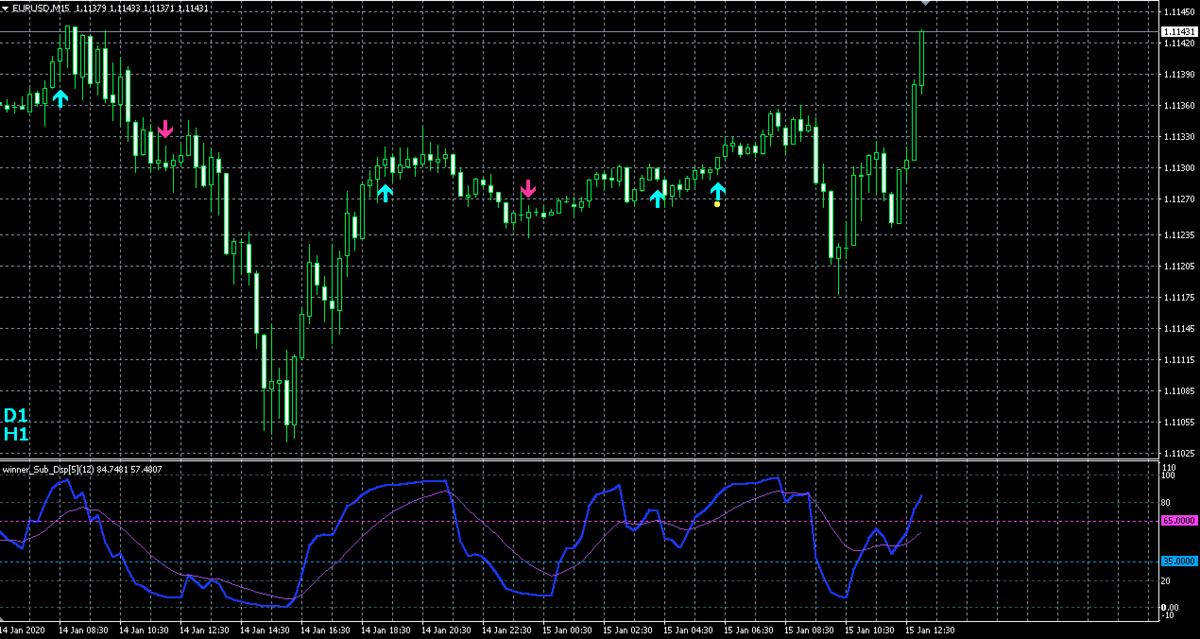Click the 1.11300 price scale label
The image size is (1200, 639).
pyautogui.click(x=1177, y=168)
